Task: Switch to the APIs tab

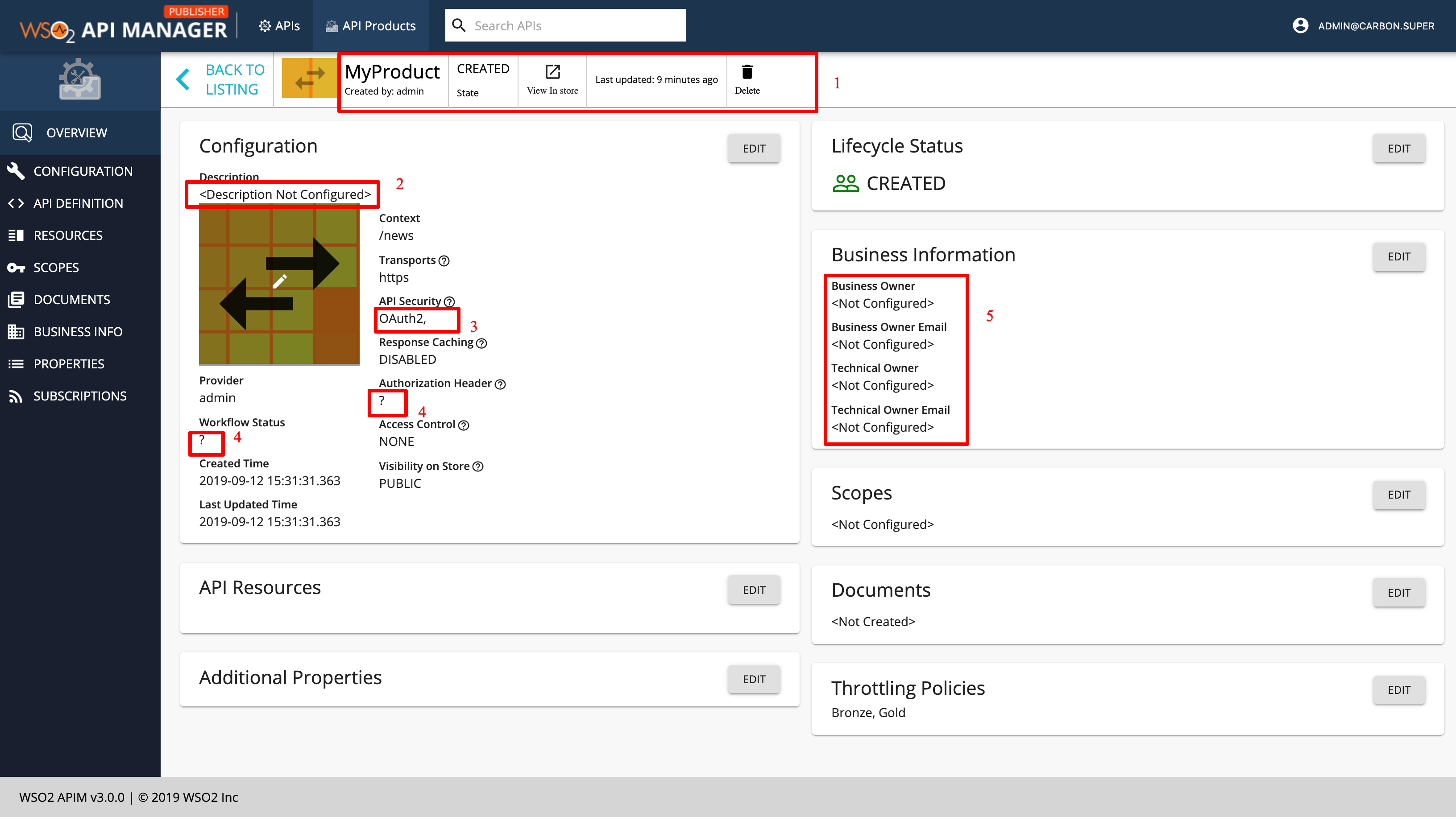Action: point(279,25)
